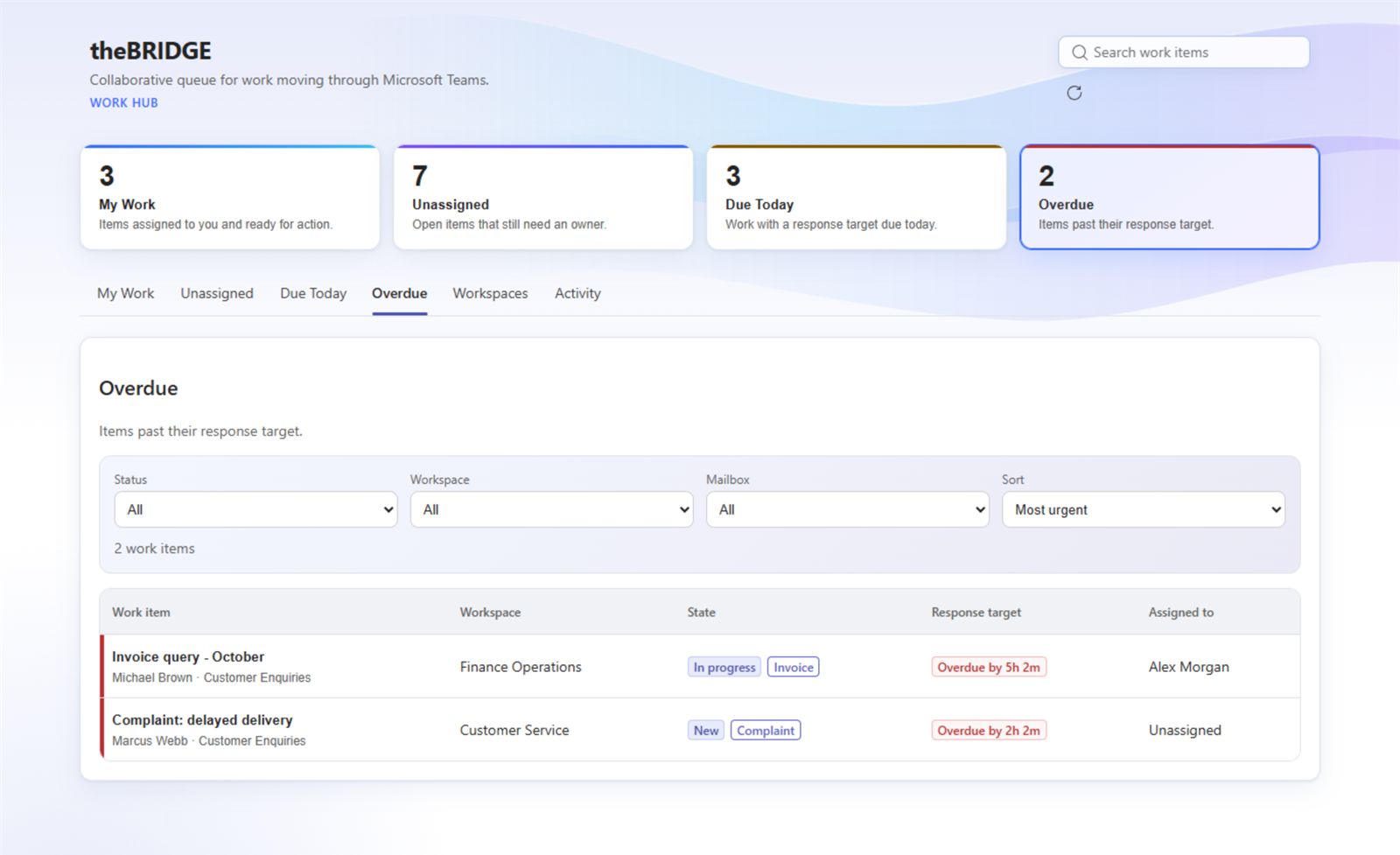Select the Due Today summary card
1400x855 pixels.
click(857, 198)
